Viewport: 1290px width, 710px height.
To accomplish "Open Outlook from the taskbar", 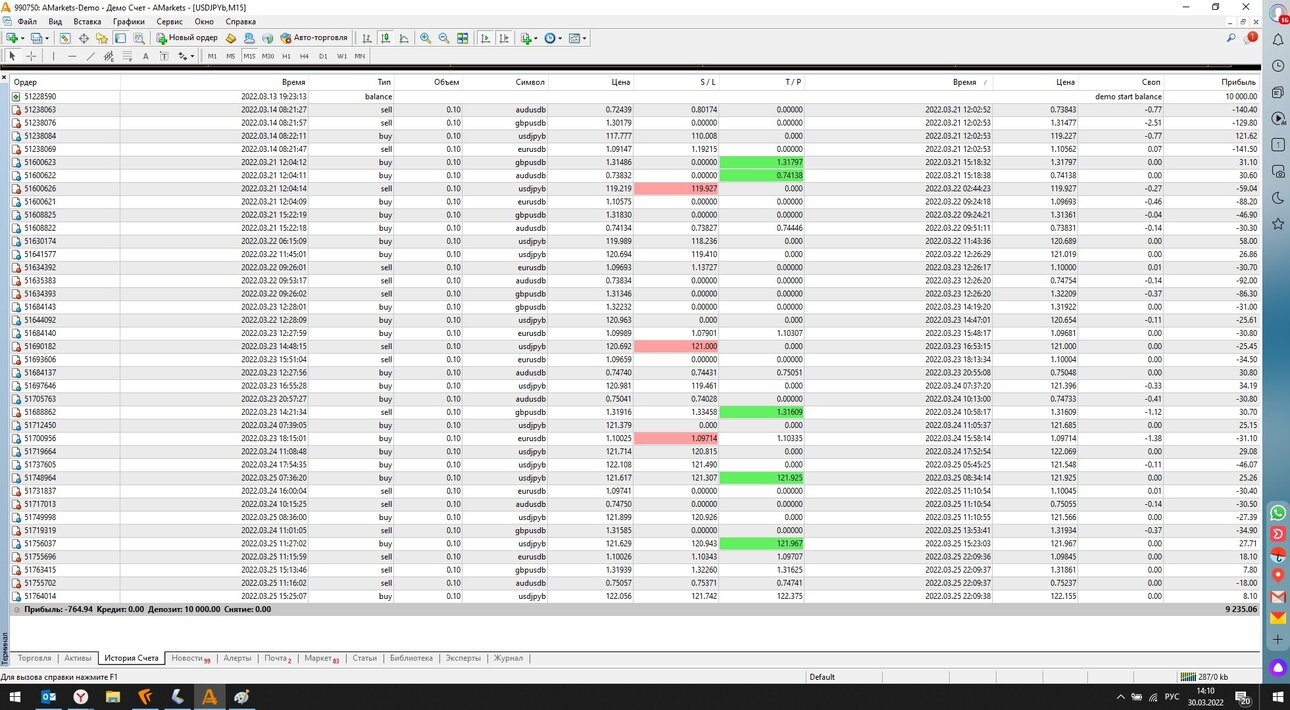I will [x=48, y=697].
